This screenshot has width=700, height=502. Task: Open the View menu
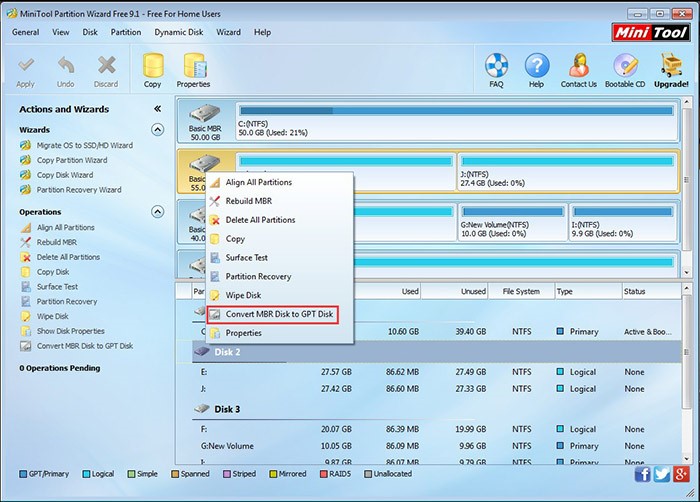click(61, 32)
